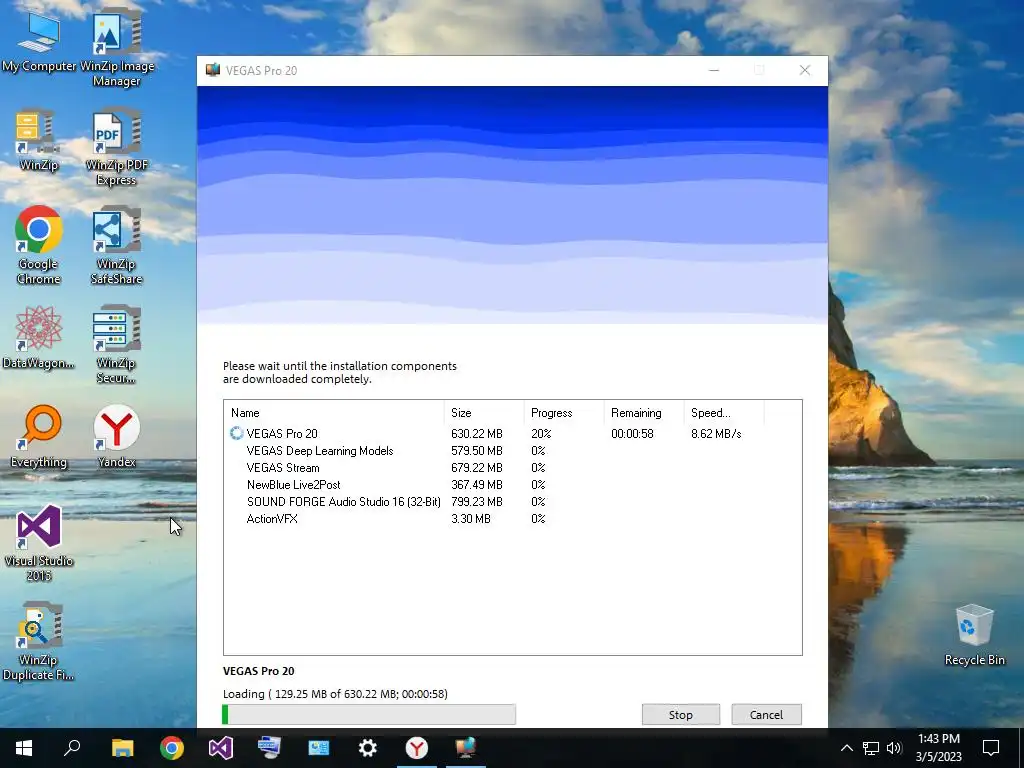Click the 8.62 MB/s speed value

[716, 434]
